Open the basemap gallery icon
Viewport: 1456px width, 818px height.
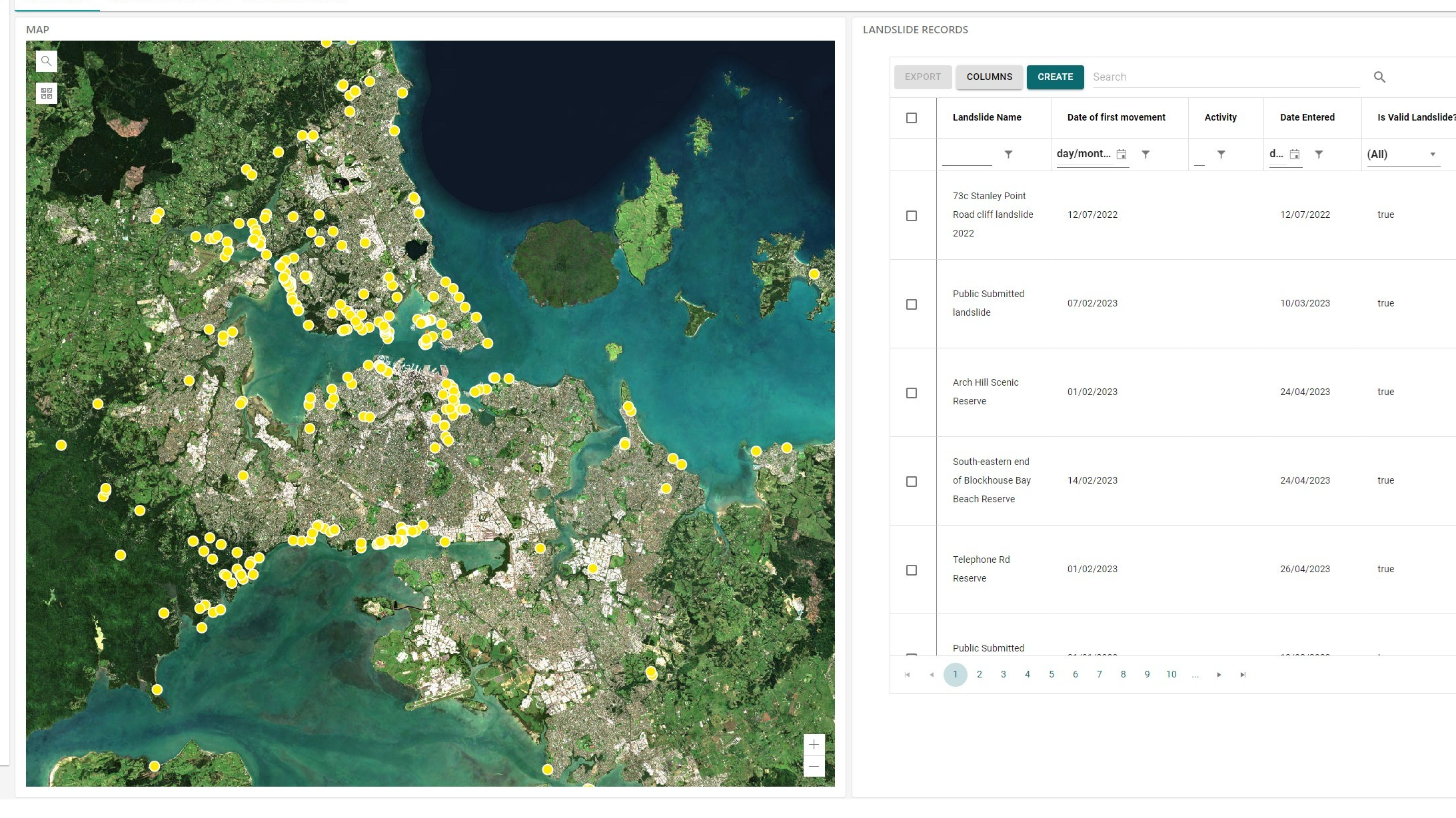tap(46, 93)
